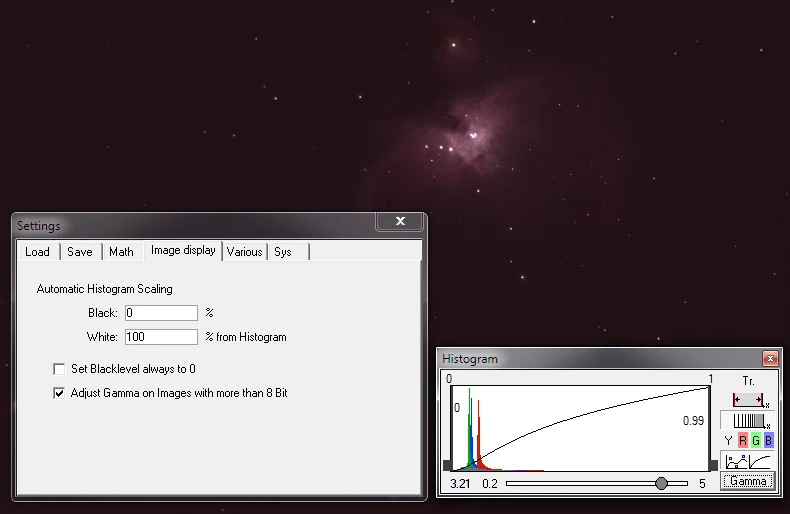Click the Black percentage input field
Viewport: 790px width, 514px height.
pyautogui.click(x=161, y=313)
